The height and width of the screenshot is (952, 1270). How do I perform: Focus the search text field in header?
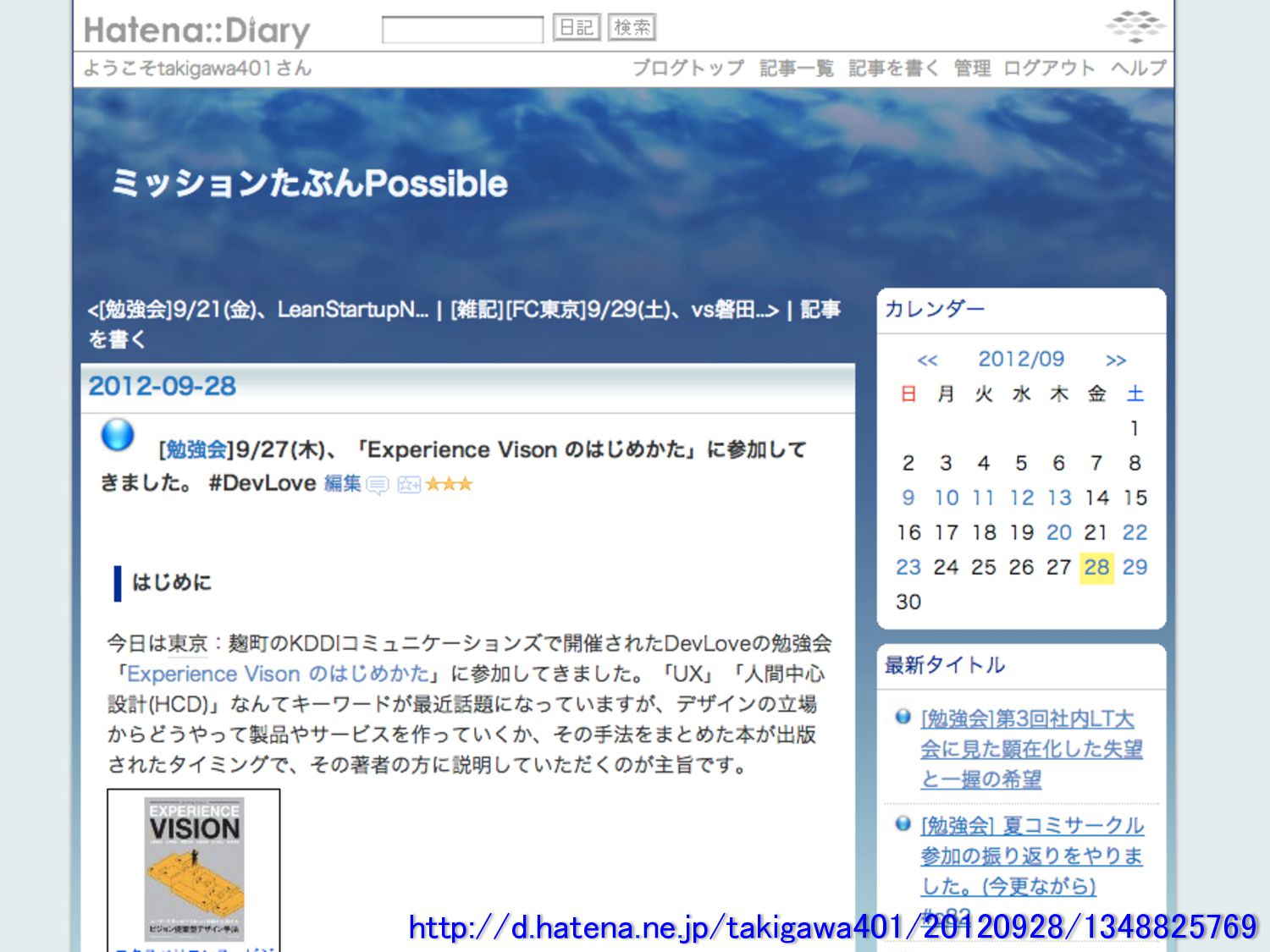(462, 30)
